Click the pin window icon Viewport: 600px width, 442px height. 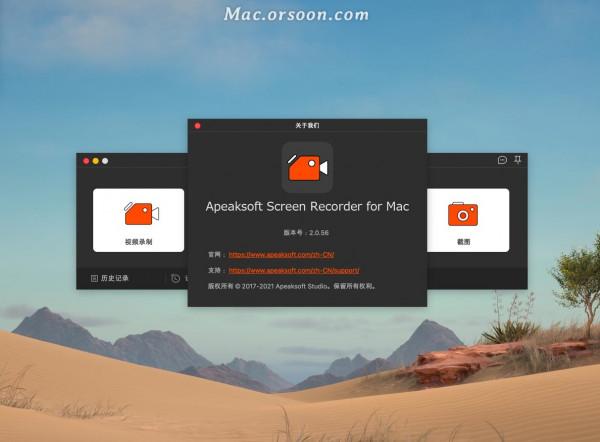pos(517,160)
